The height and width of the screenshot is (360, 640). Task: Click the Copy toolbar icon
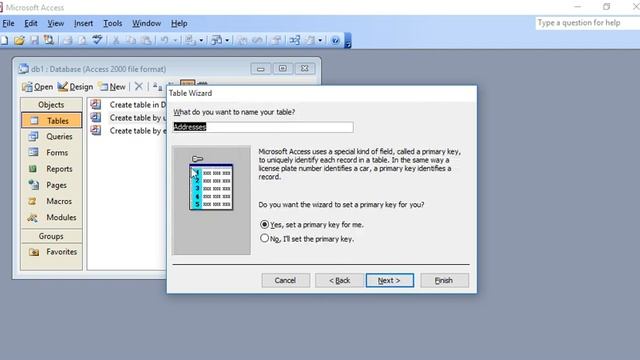pyautogui.click(x=131, y=40)
